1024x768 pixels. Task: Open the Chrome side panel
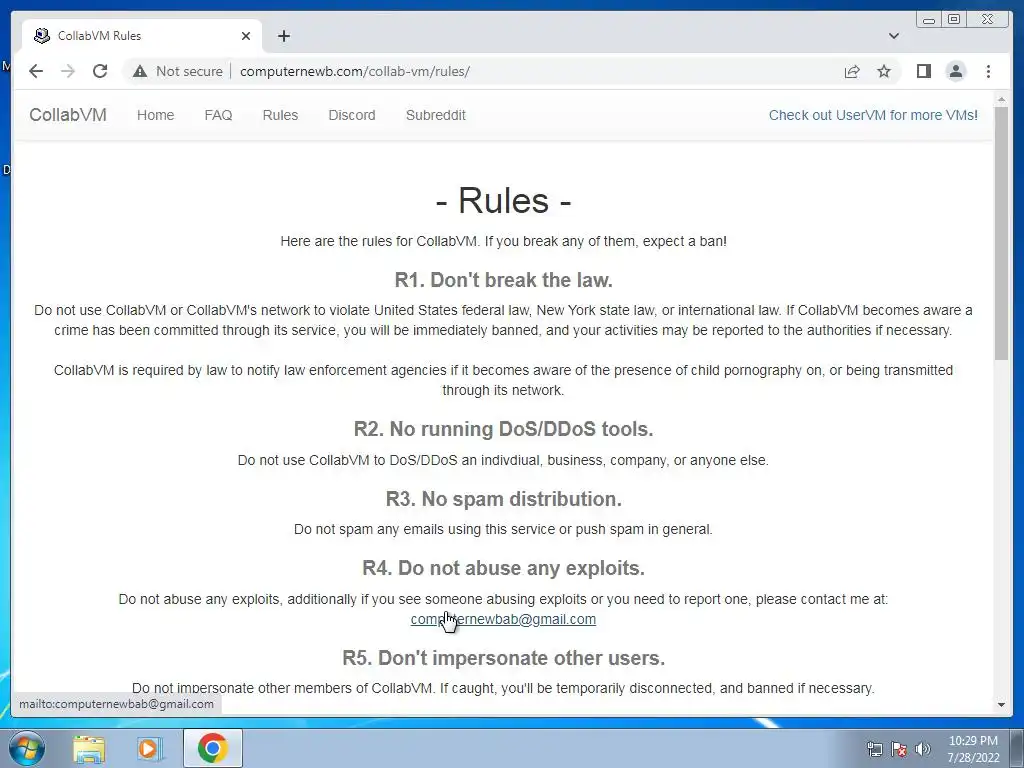[x=923, y=71]
